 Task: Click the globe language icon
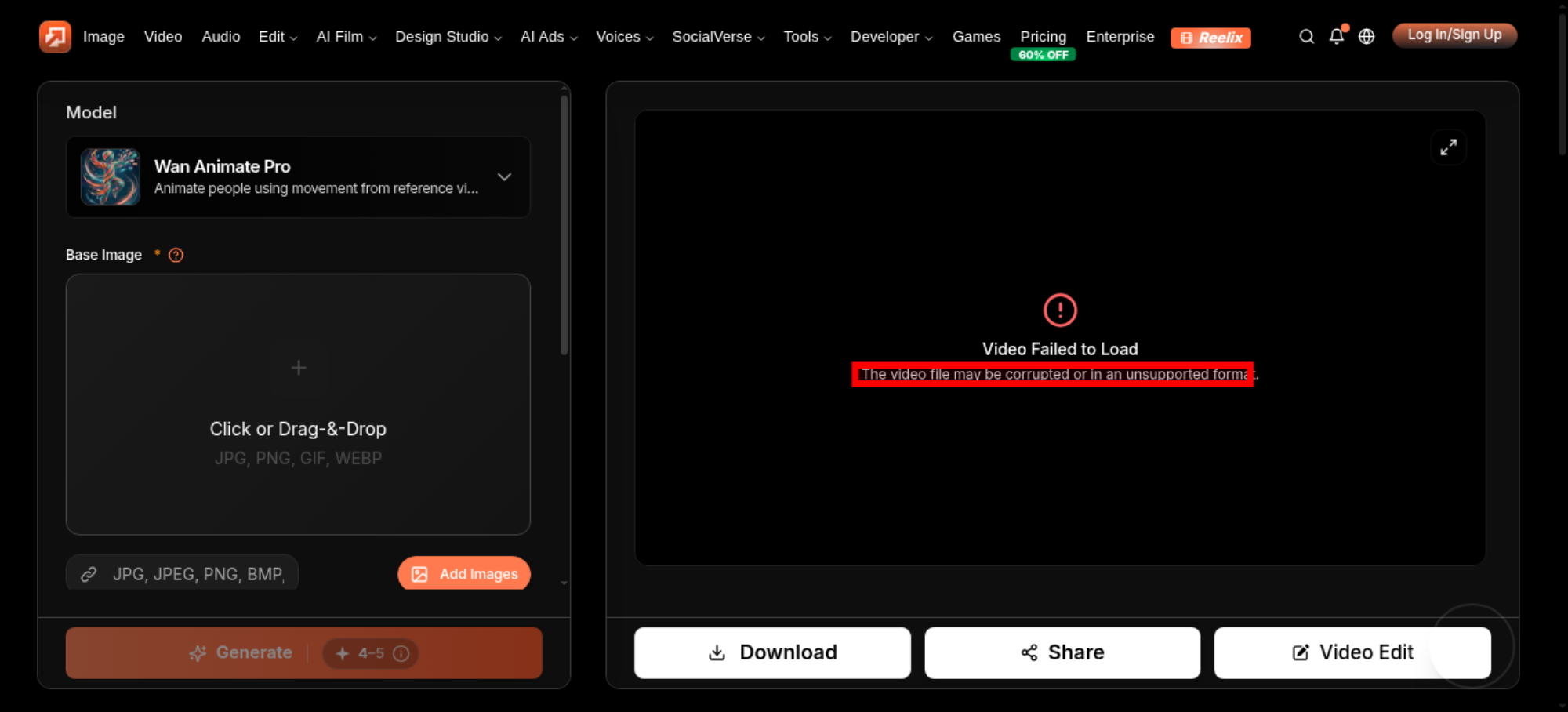click(x=1367, y=37)
